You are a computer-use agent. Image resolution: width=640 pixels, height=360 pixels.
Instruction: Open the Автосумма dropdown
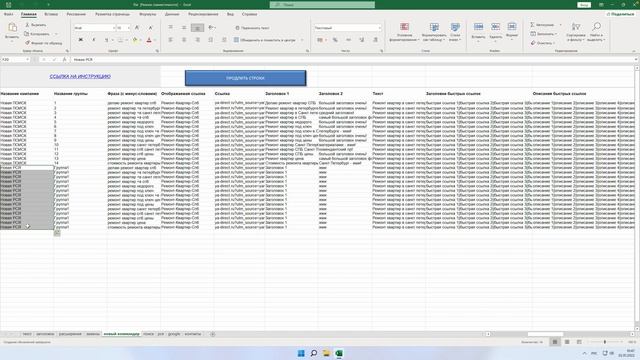tap(560, 25)
